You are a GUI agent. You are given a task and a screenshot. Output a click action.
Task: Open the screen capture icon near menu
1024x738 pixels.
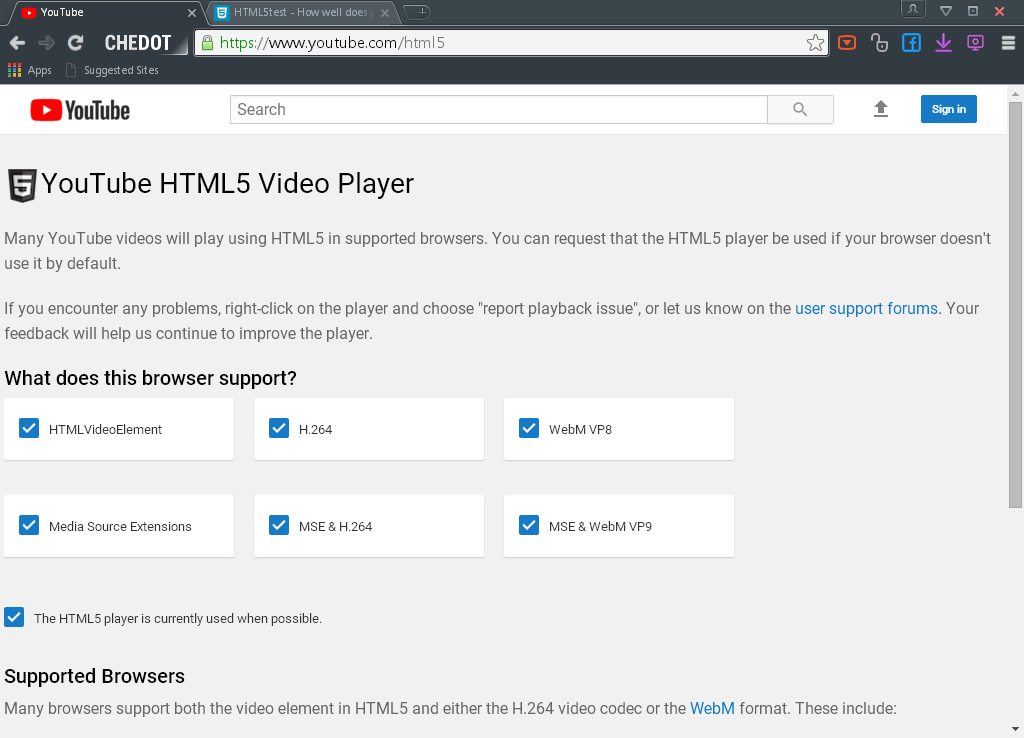(x=975, y=43)
